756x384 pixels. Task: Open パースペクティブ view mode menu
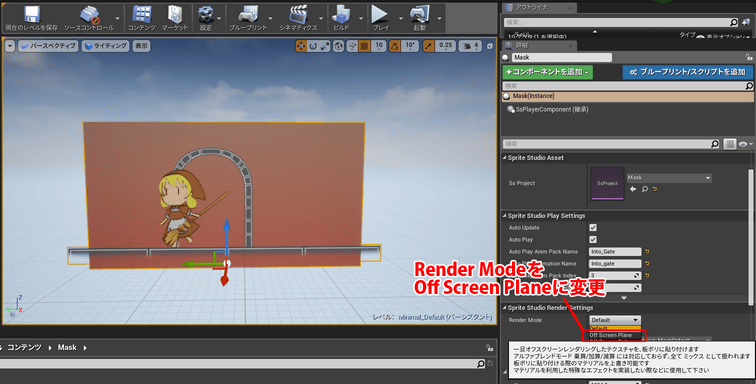(48, 46)
